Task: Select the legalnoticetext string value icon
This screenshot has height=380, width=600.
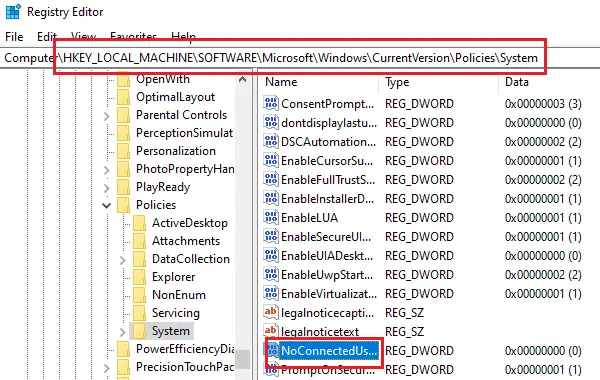Action: 271,331
